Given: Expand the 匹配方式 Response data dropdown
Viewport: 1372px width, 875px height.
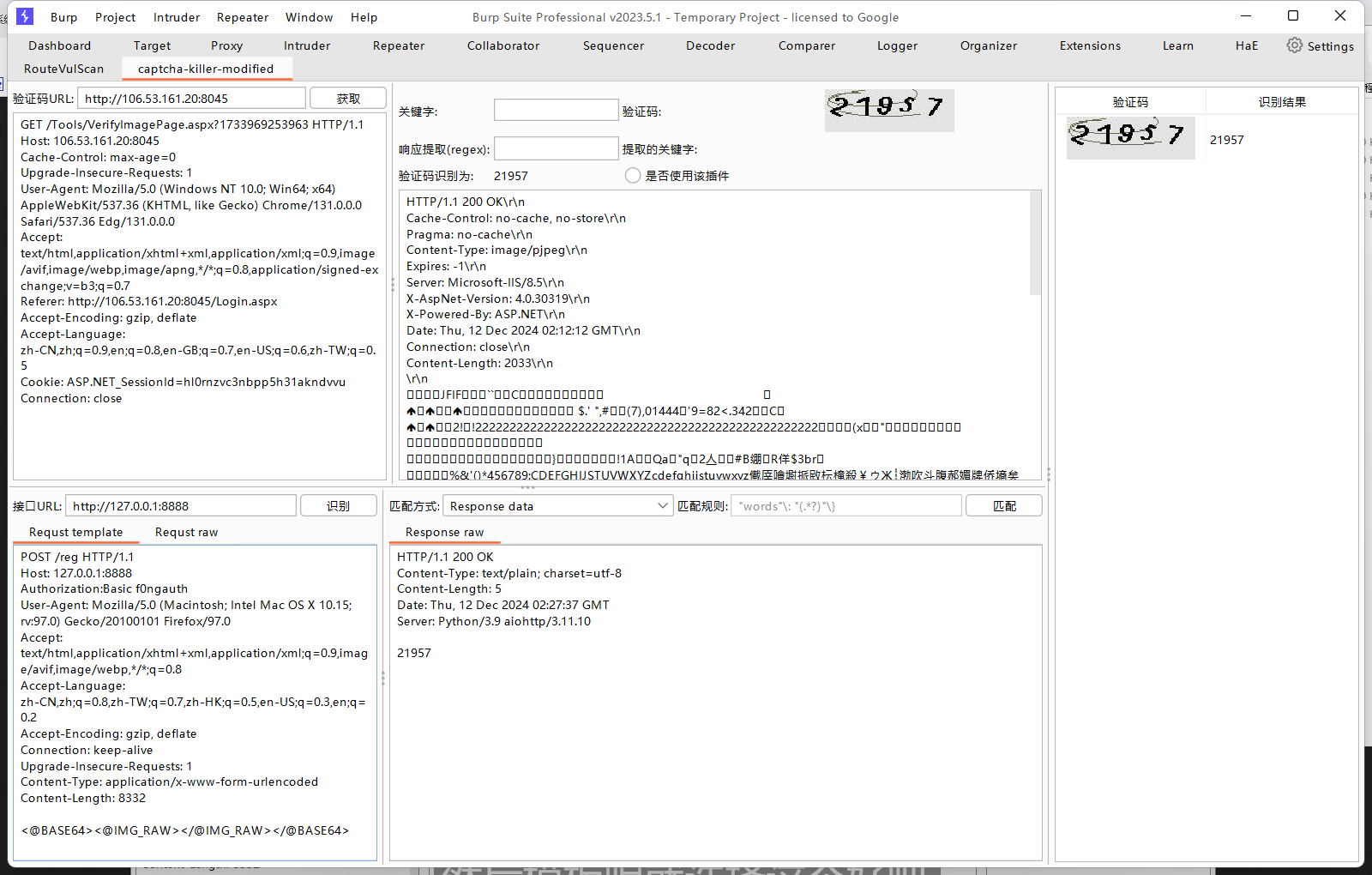Looking at the screenshot, I should (557, 506).
